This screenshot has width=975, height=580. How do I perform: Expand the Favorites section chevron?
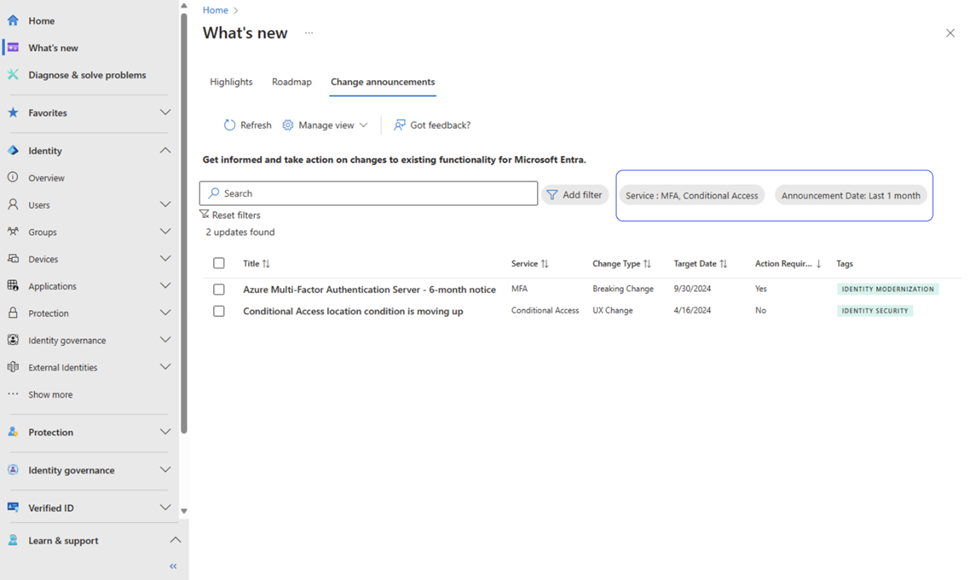pyautogui.click(x=165, y=113)
